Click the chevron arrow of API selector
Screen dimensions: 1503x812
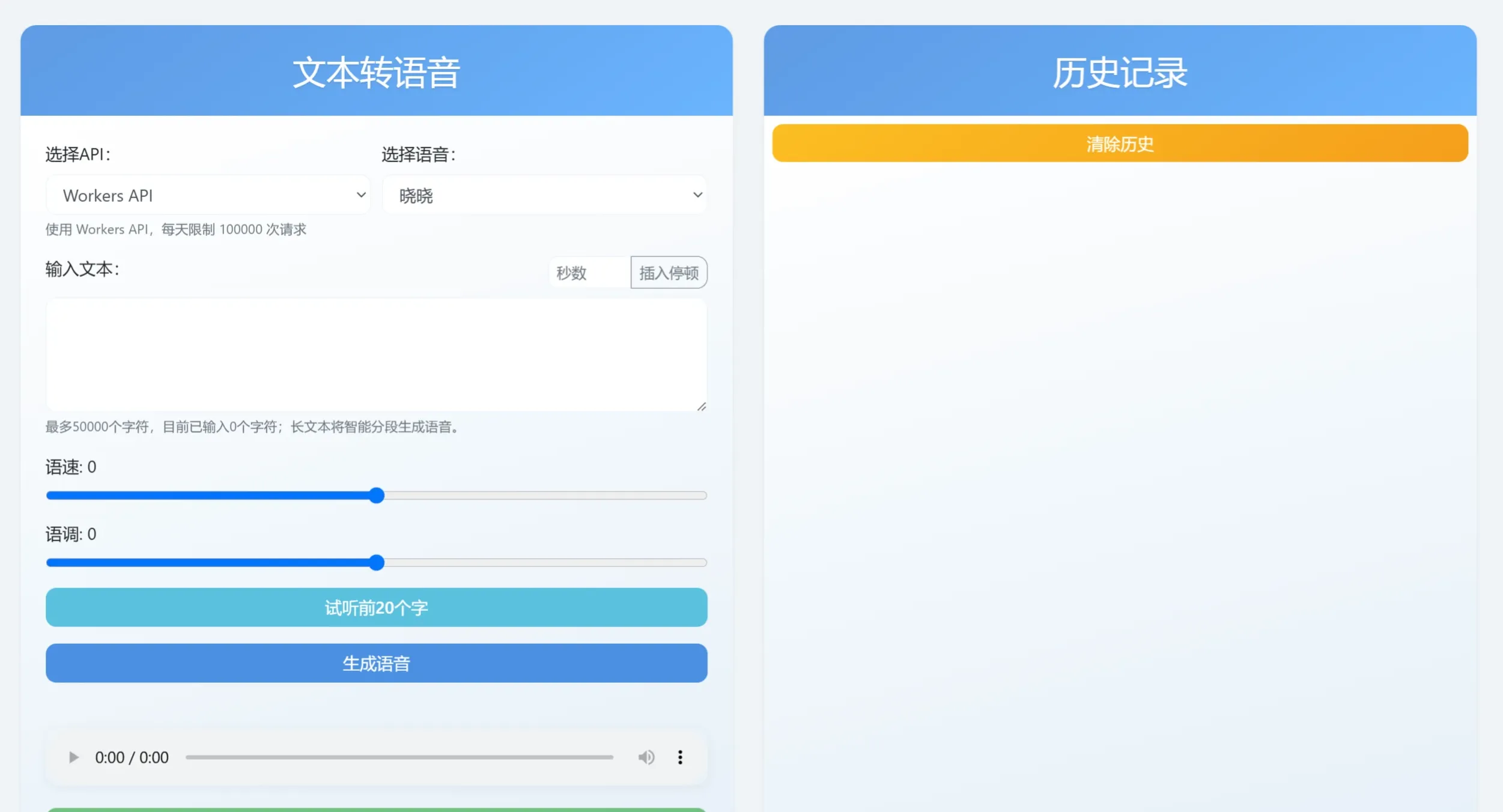[x=361, y=195]
